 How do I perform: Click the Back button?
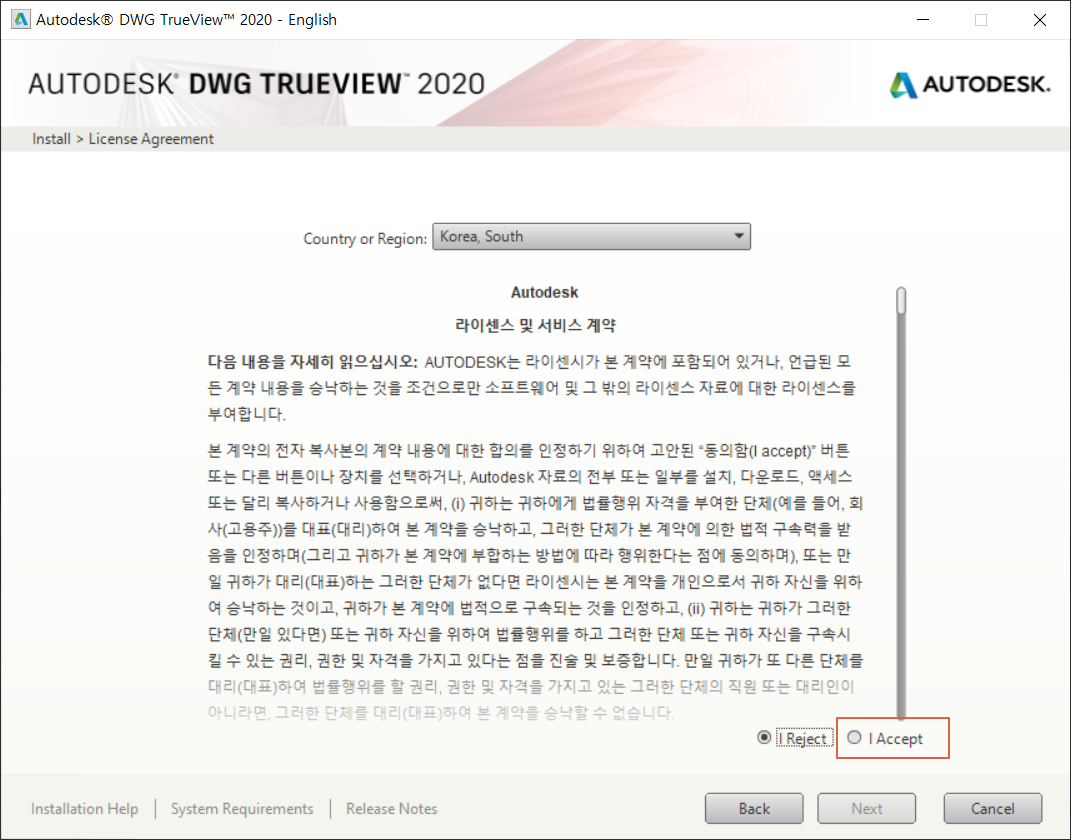[x=754, y=809]
